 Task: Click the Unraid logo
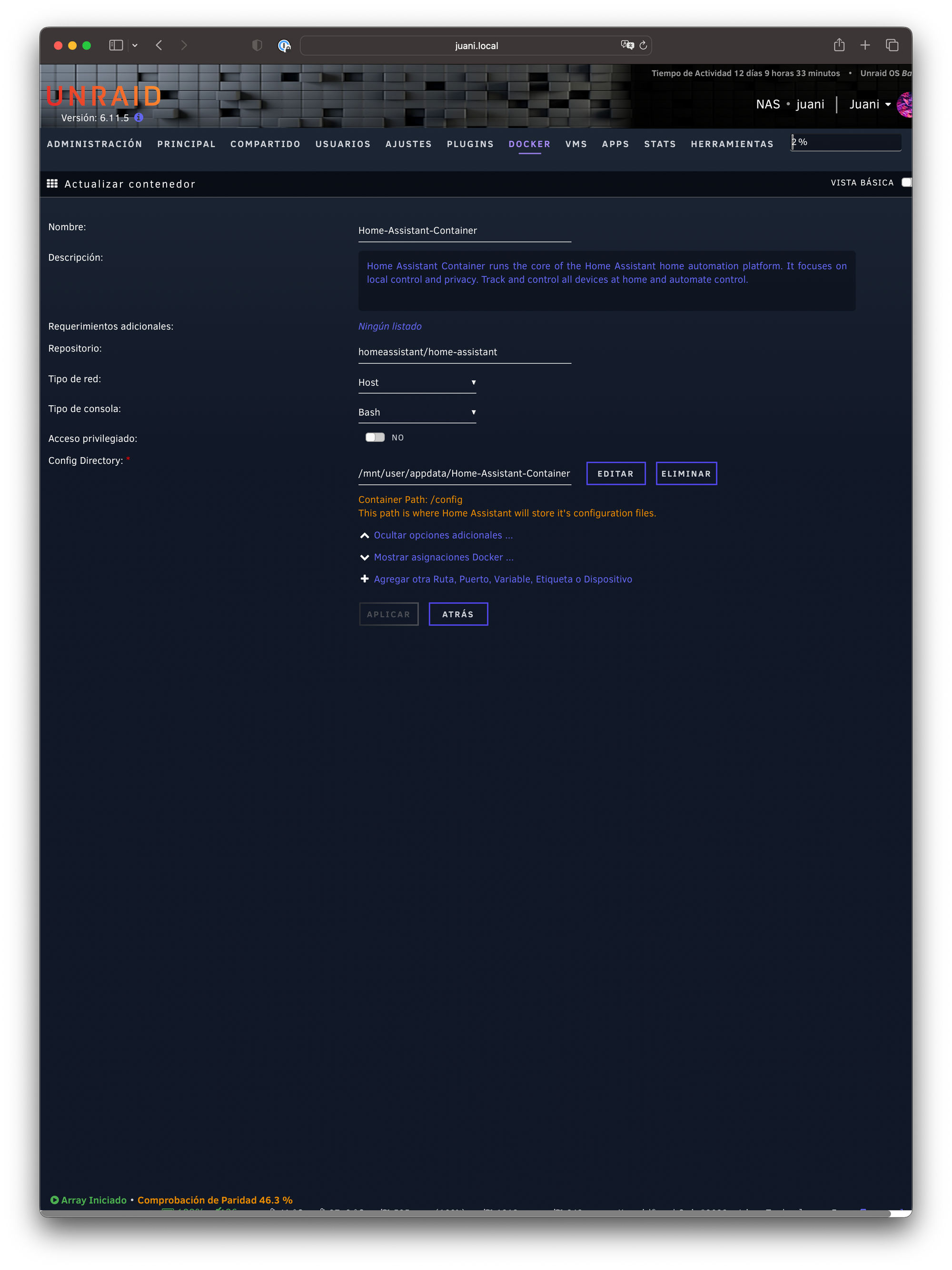pyautogui.click(x=104, y=97)
